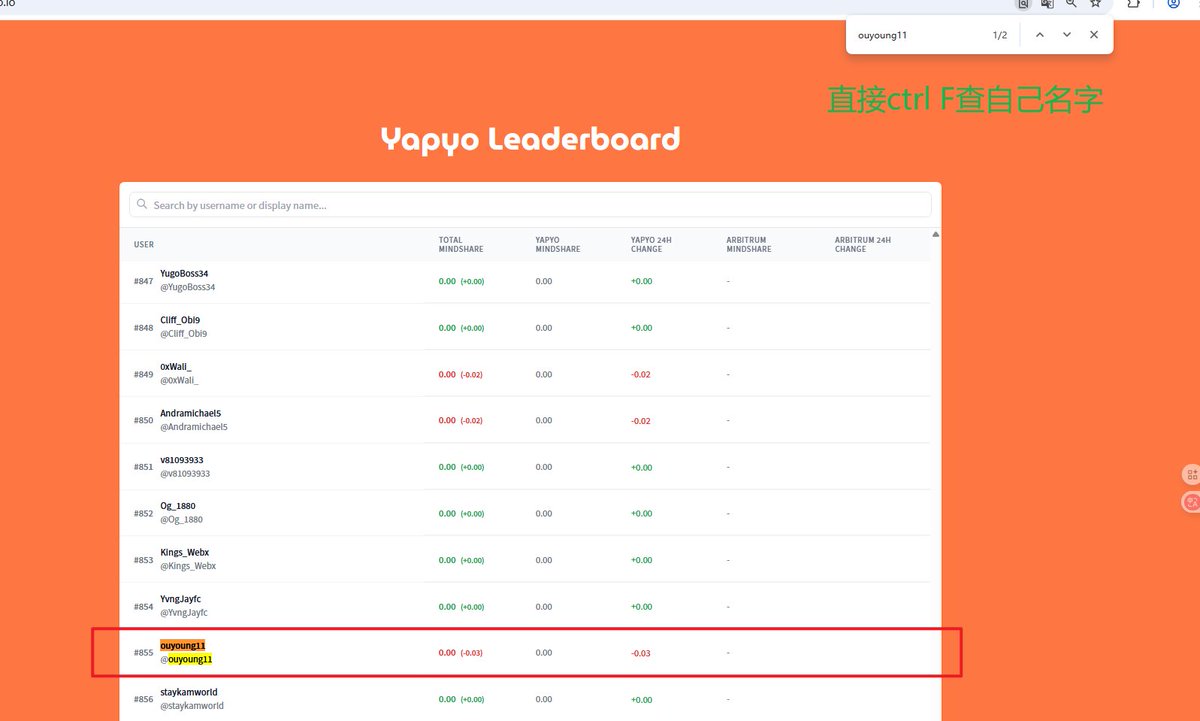Click rank #848
Image resolution: width=1200 pixels, height=721 pixels.
143,328
